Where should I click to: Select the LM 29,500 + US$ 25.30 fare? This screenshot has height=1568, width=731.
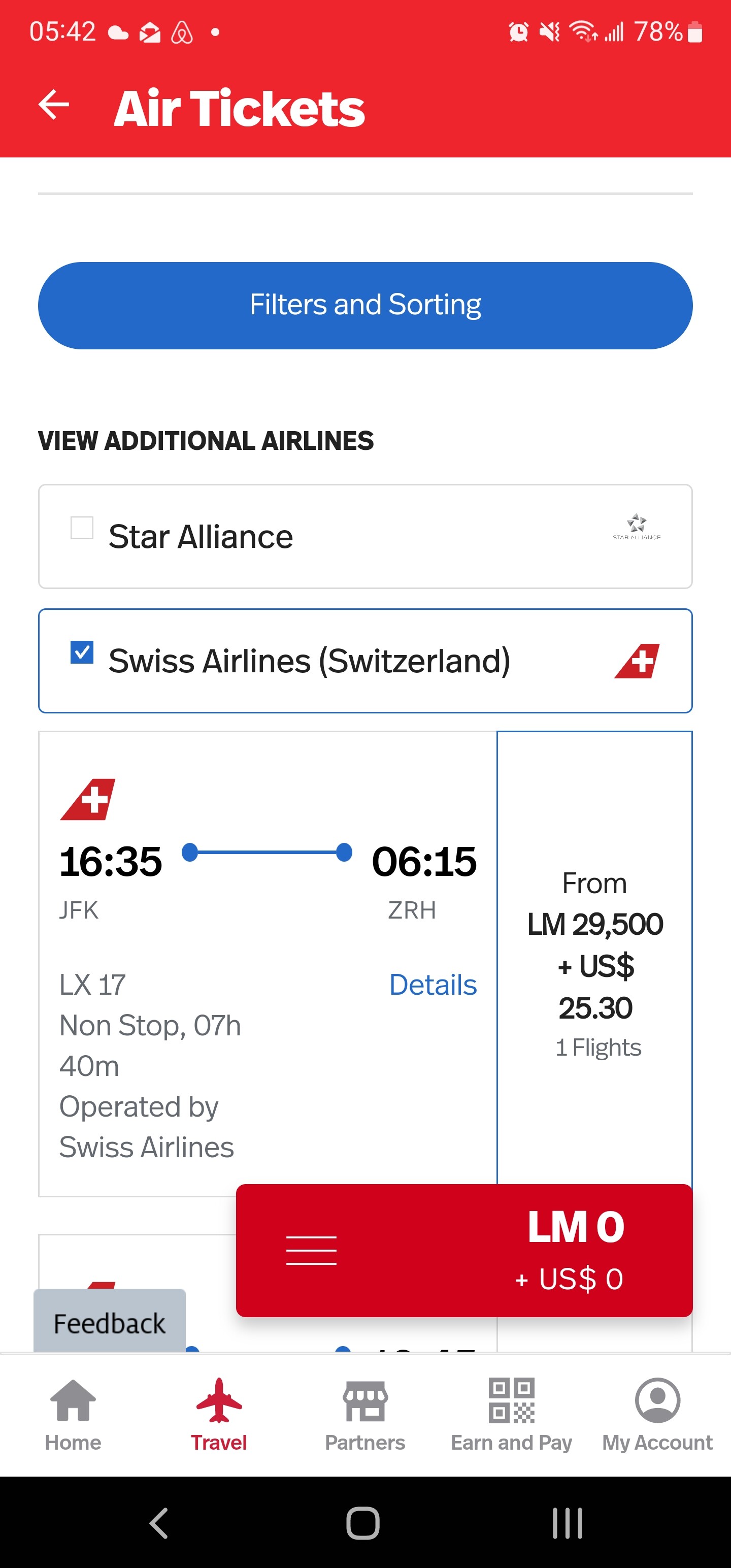pyautogui.click(x=594, y=965)
